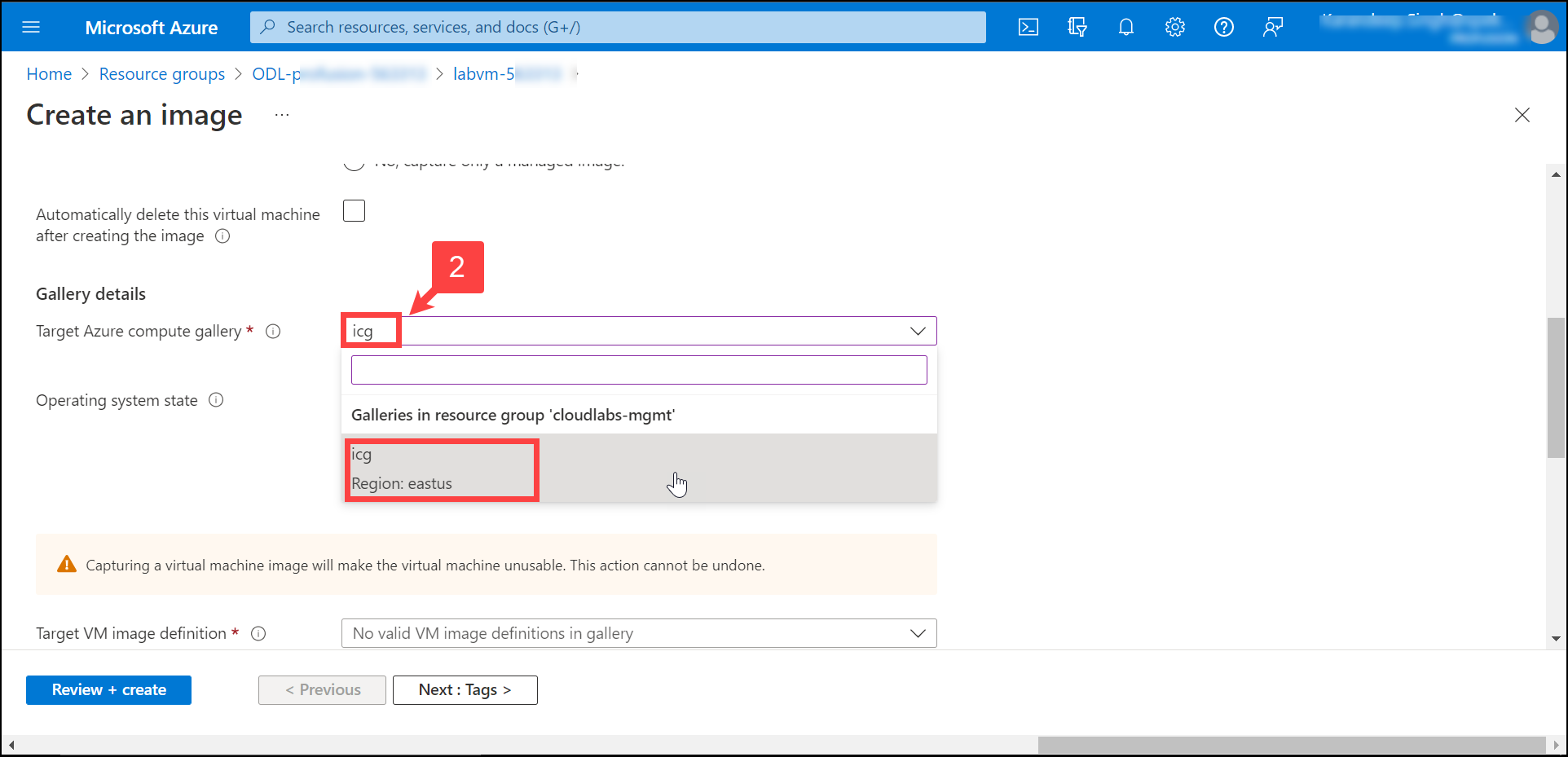
Task: Show info for Target VM image definition
Action: tap(258, 634)
